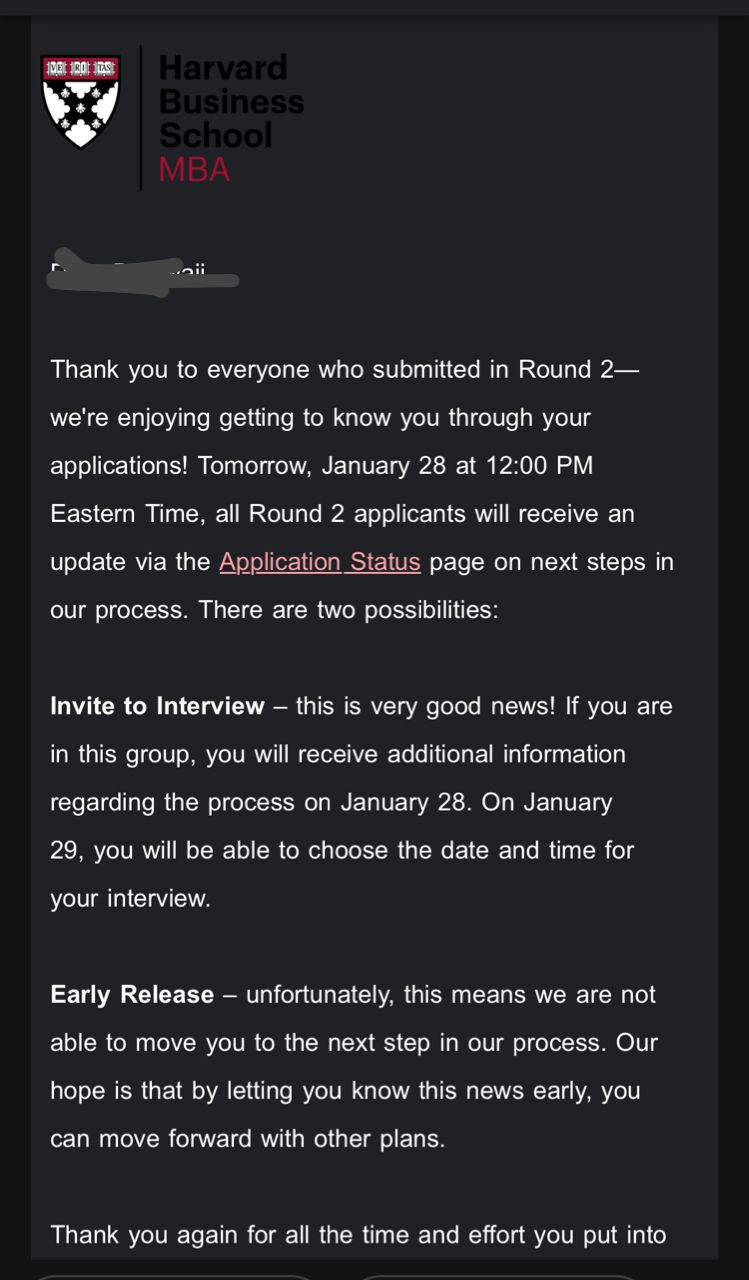Click the 'your interview.' line

(x=130, y=899)
